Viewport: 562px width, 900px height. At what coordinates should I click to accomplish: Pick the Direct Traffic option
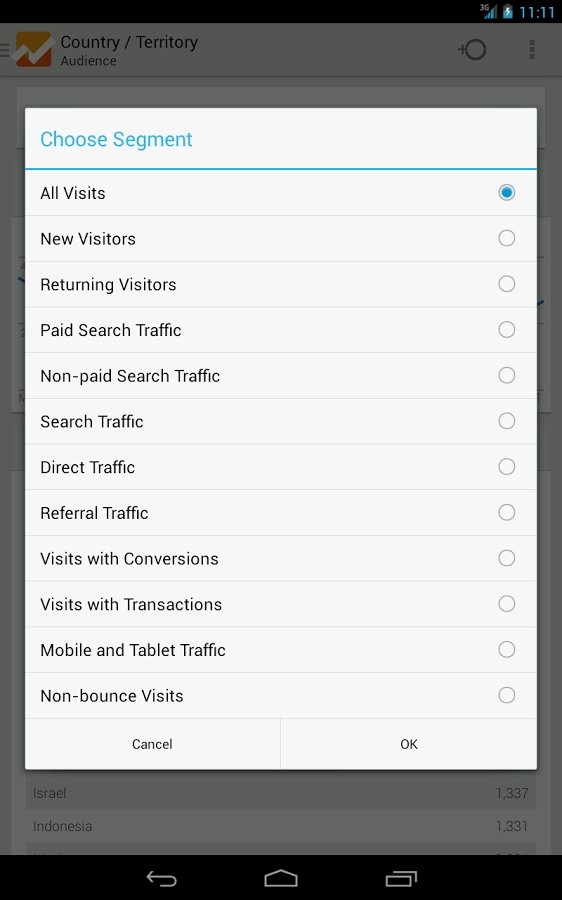281,467
